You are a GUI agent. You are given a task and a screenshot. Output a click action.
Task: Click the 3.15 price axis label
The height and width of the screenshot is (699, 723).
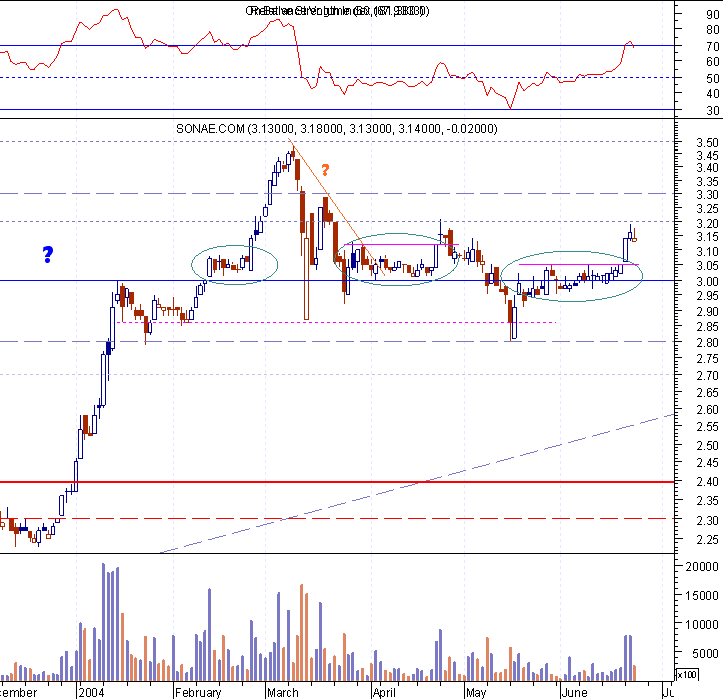[x=707, y=237]
